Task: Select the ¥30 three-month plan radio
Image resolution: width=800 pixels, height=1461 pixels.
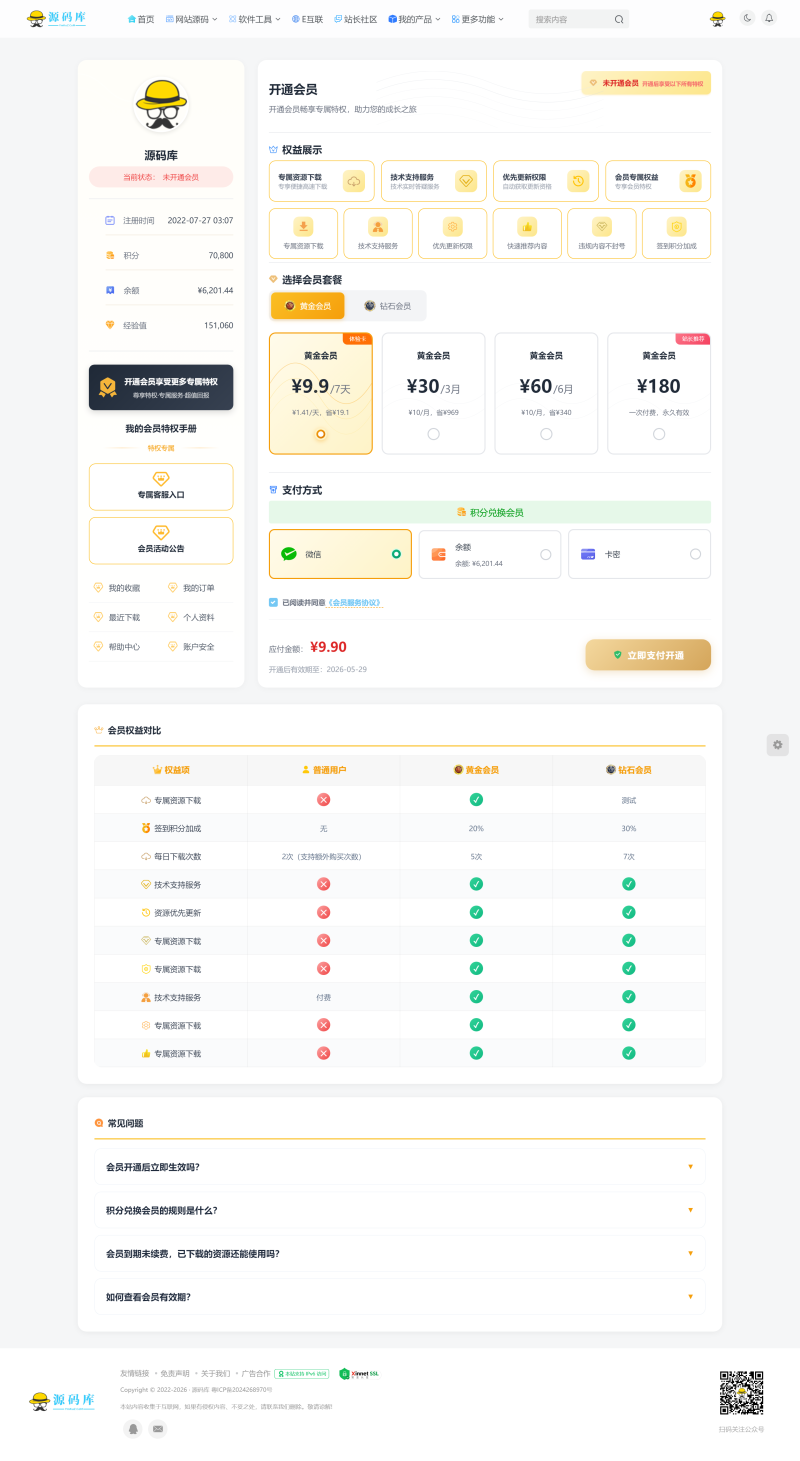Action: 433,434
